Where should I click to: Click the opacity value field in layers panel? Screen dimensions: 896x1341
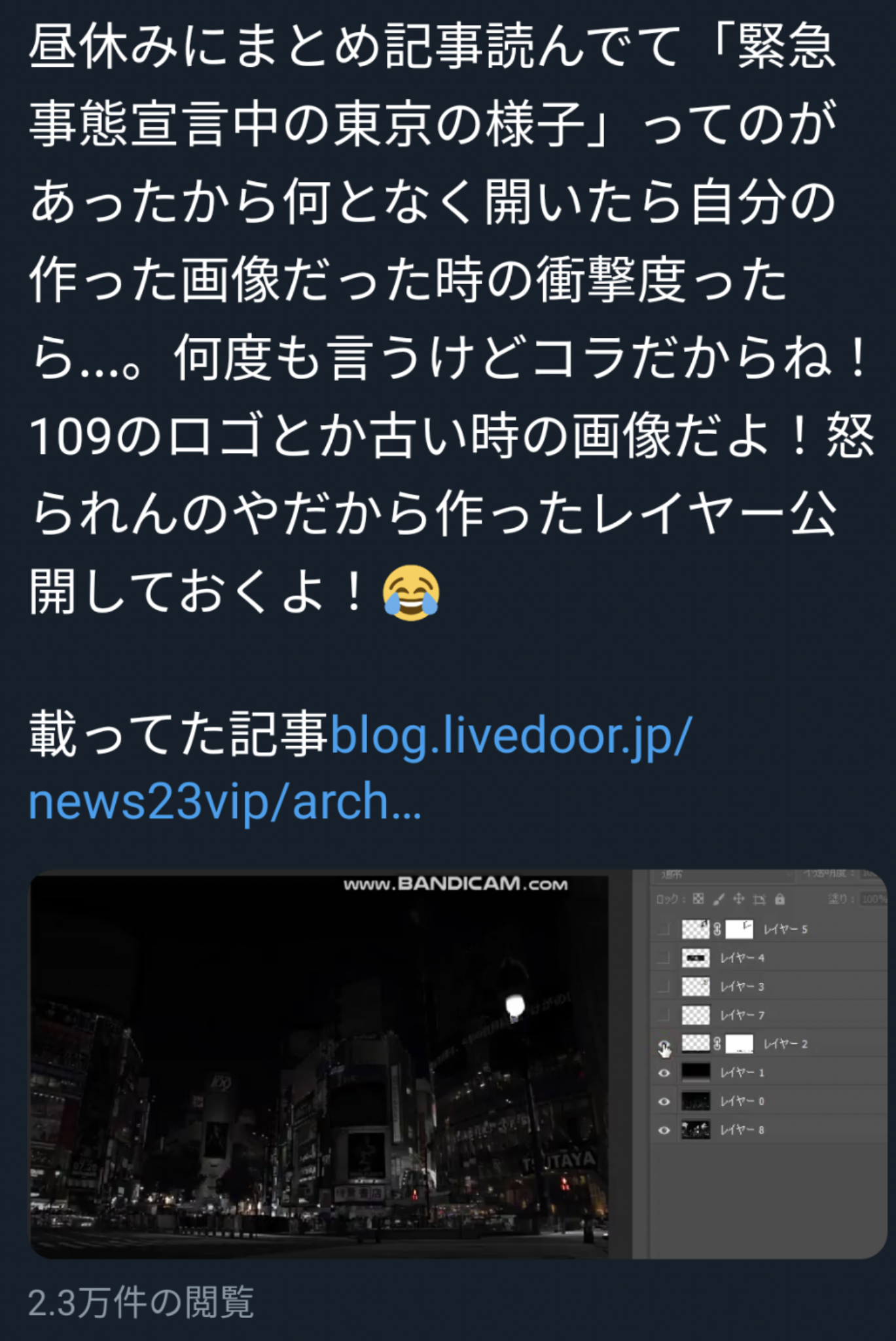pos(874,875)
